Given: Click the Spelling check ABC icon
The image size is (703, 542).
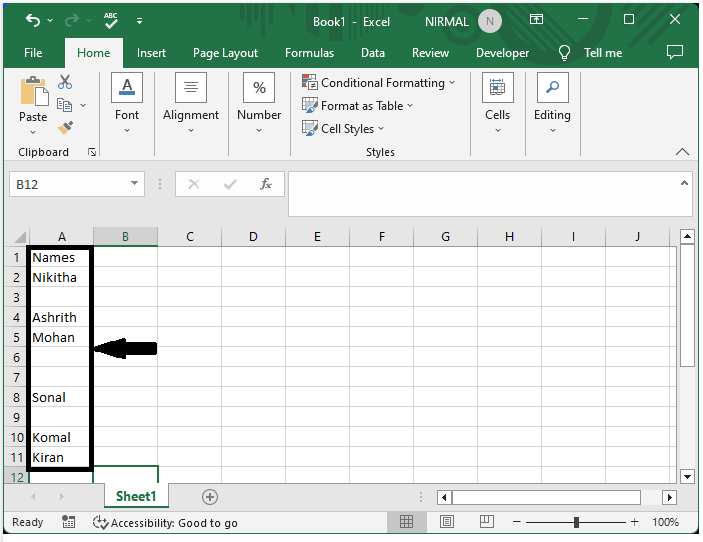Looking at the screenshot, I should (111, 20).
